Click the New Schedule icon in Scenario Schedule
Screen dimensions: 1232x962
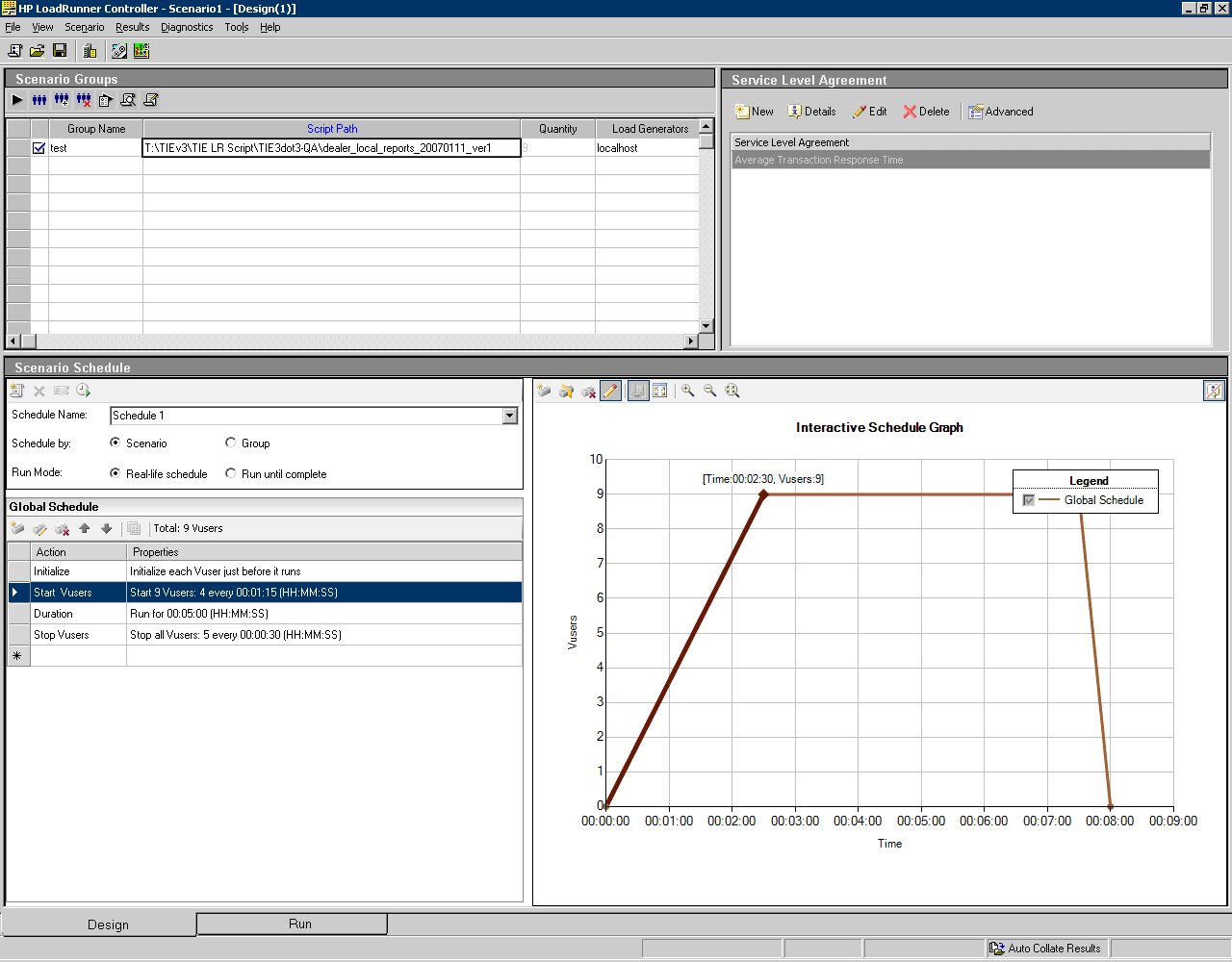coord(17,391)
